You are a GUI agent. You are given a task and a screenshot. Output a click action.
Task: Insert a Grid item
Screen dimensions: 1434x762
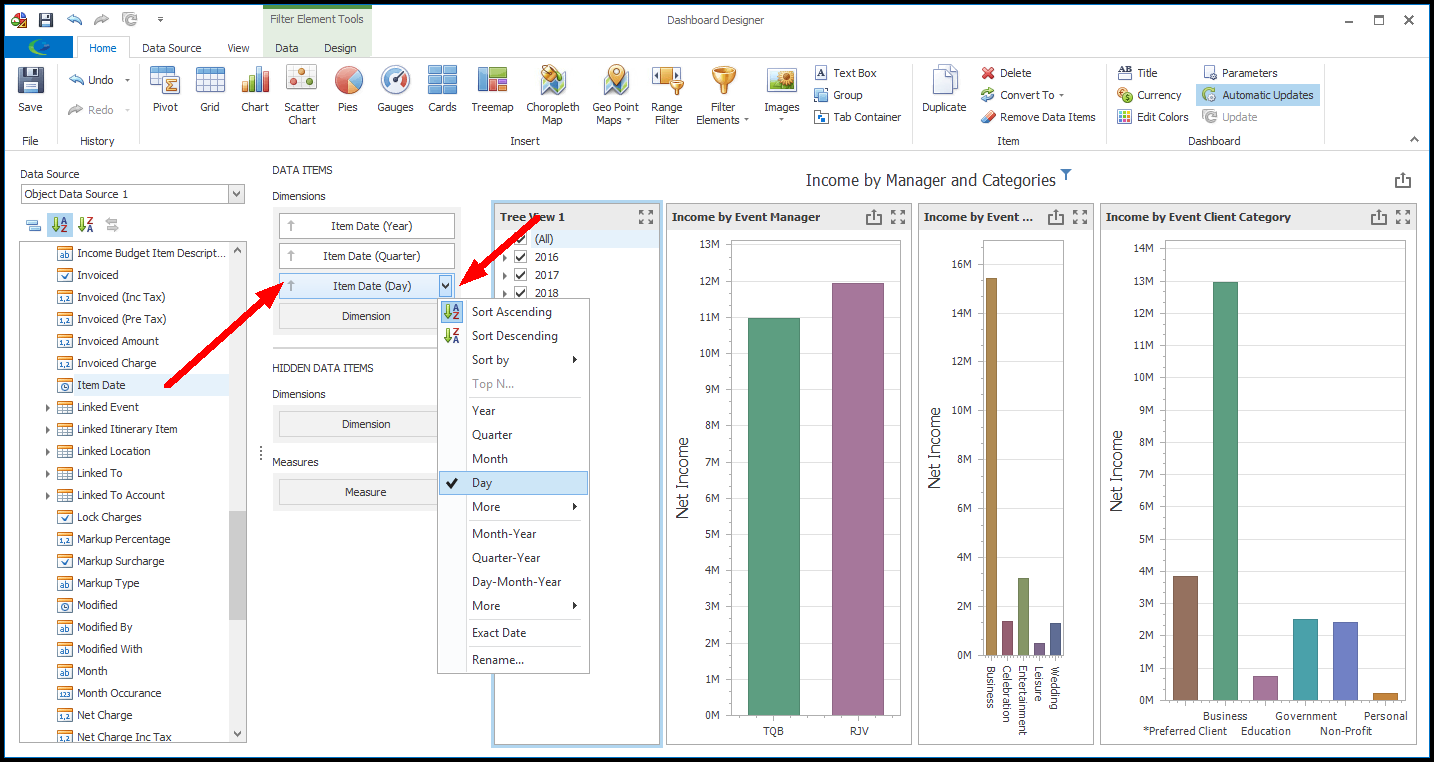(x=210, y=90)
